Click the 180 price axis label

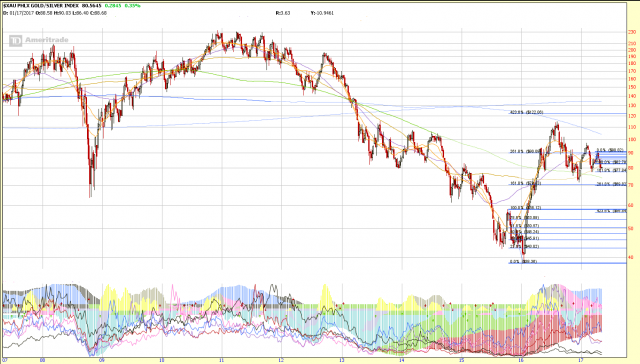tap(632, 63)
